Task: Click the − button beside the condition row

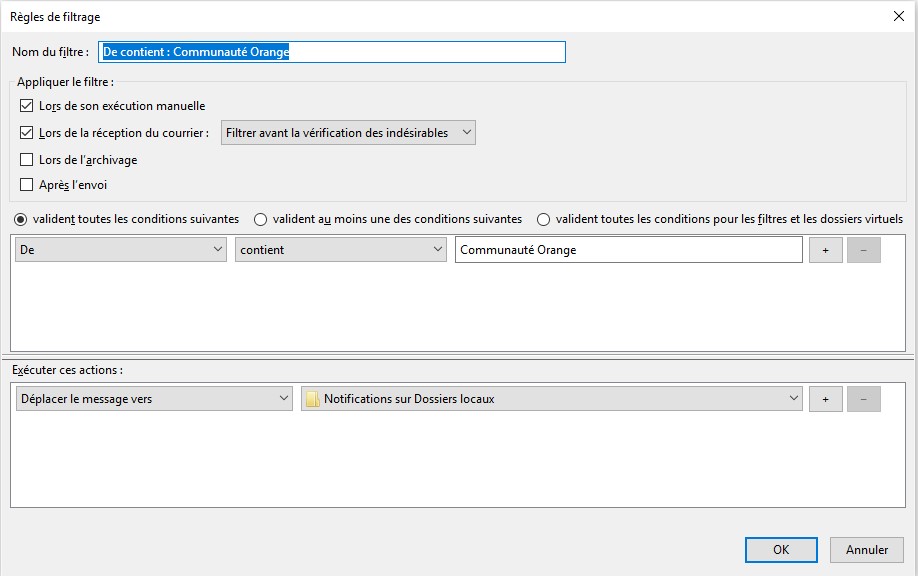Action: (x=862, y=249)
